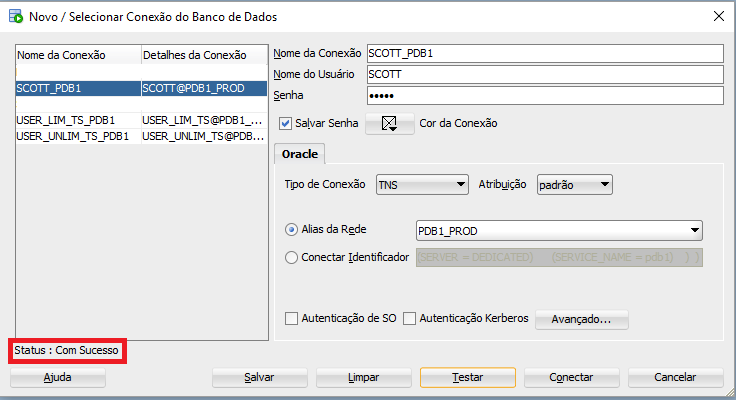Close the connection dialog window
Viewport: 736px width, 400px height.
716,16
